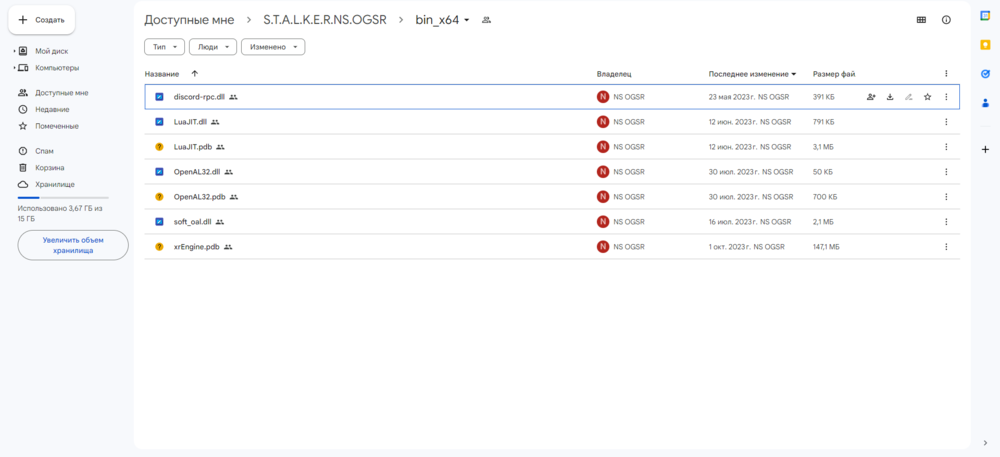
Task: Open Contacts side panel icon
Action: click(985, 103)
